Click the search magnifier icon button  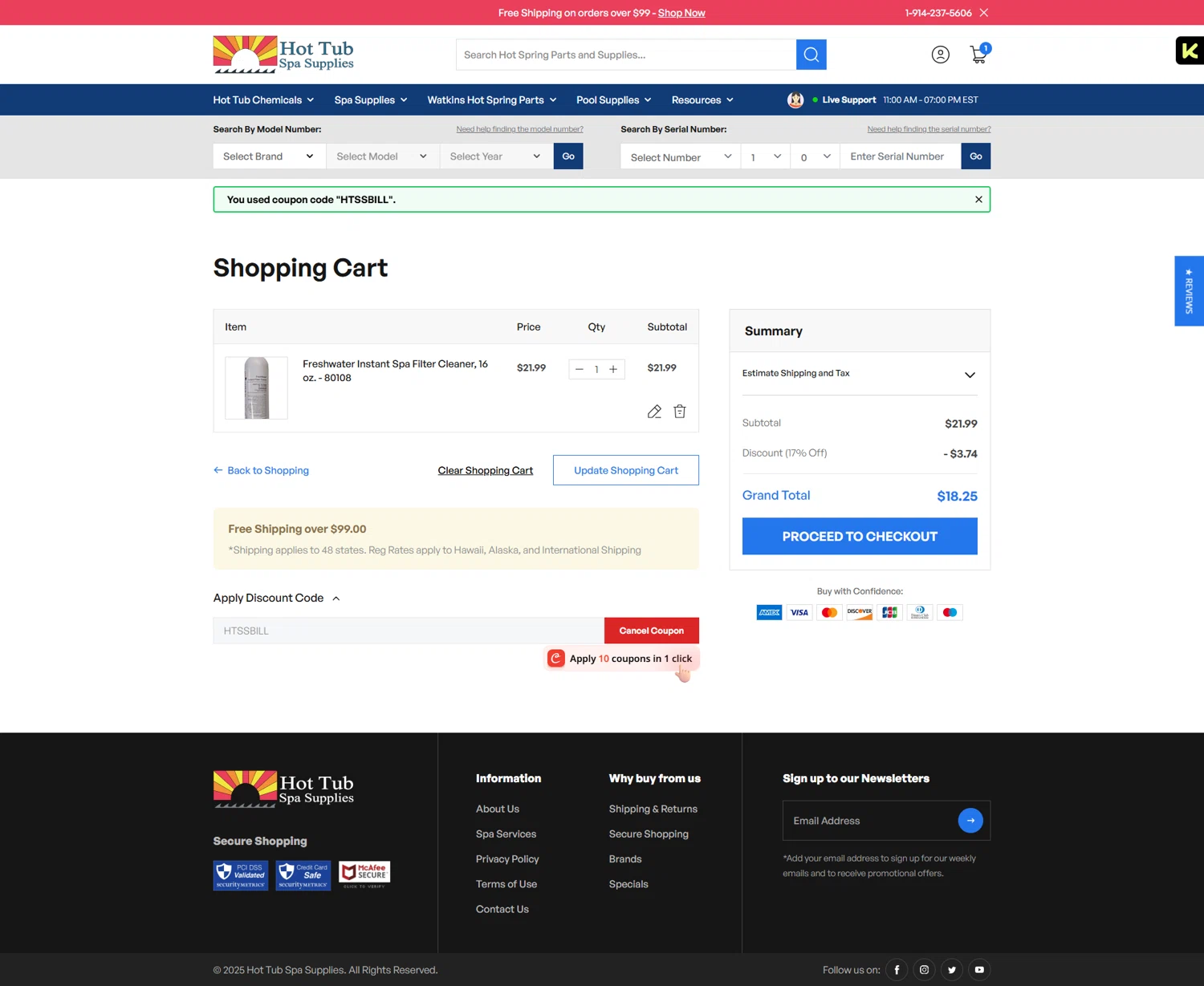pos(811,55)
